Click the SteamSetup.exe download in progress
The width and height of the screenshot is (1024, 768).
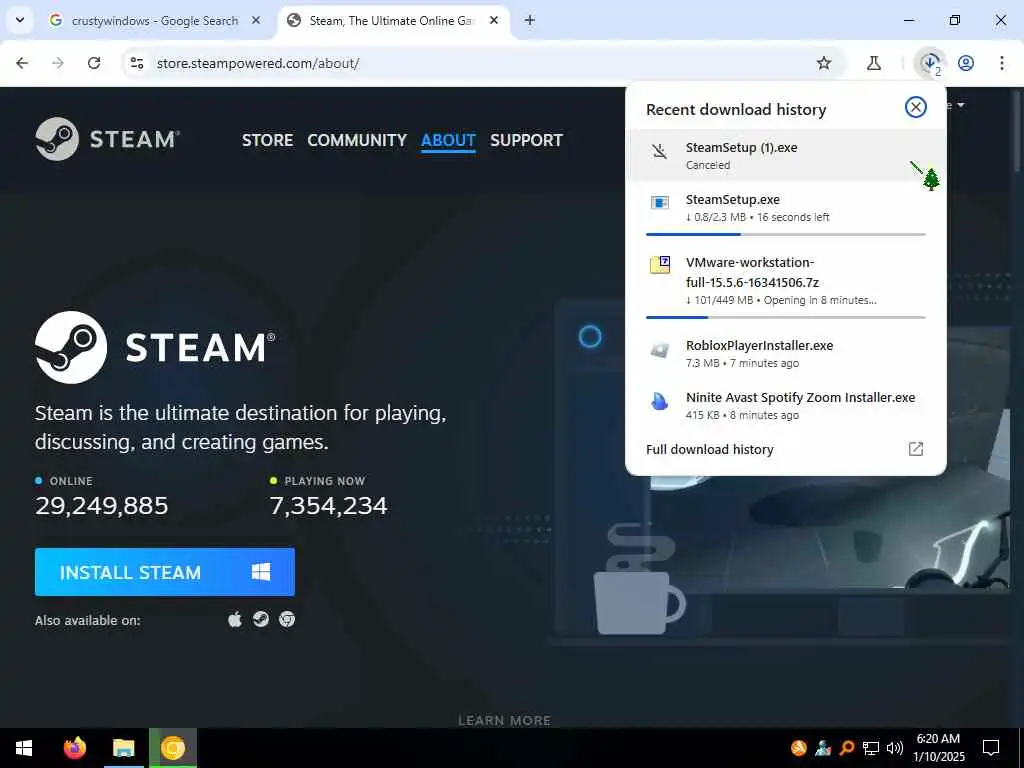(x=786, y=210)
